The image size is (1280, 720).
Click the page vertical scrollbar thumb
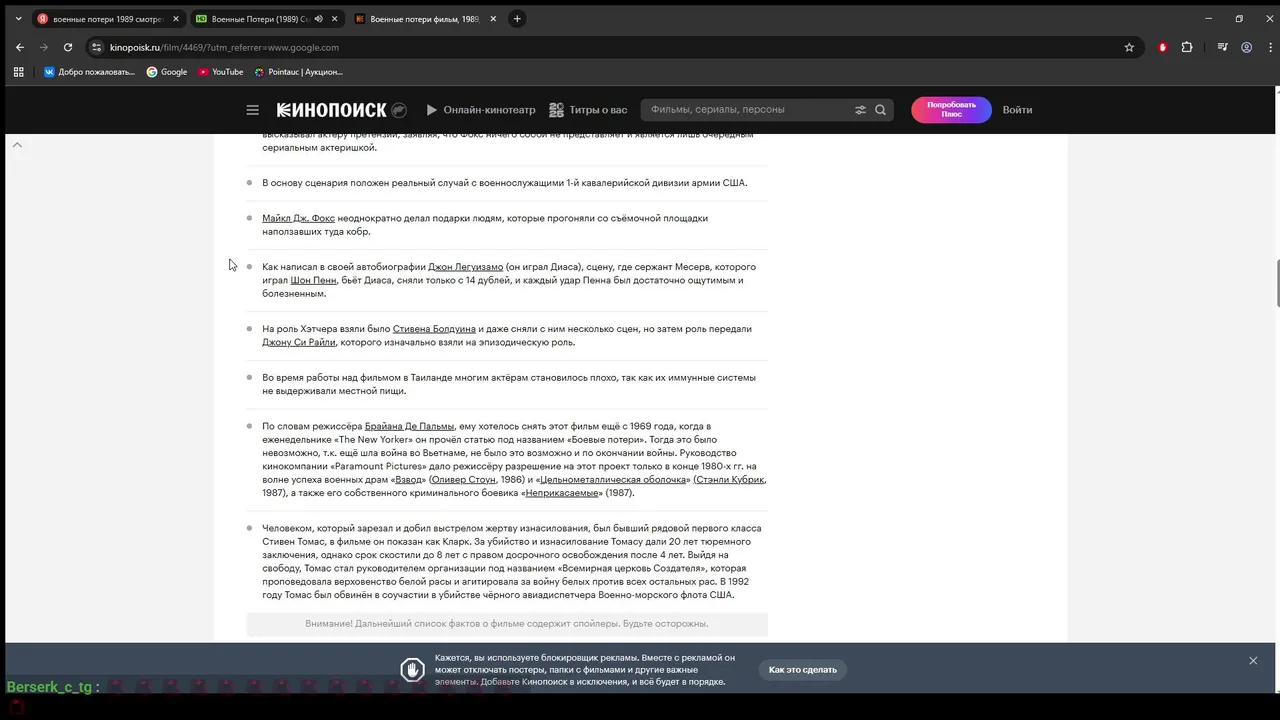pos(1277,283)
